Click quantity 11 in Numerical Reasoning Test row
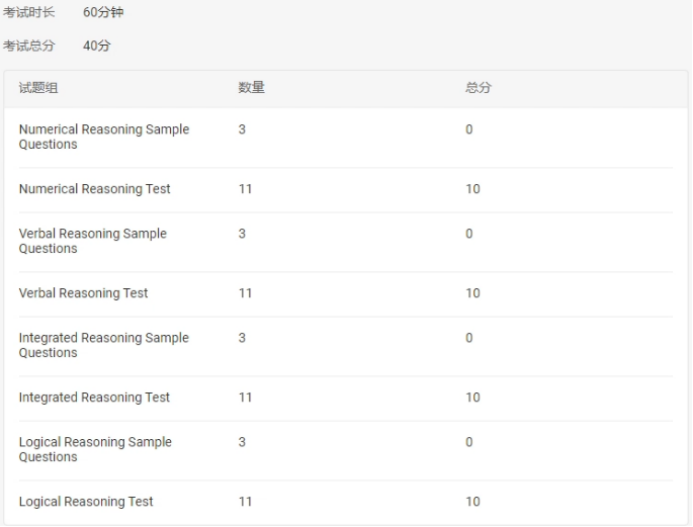 coord(245,189)
